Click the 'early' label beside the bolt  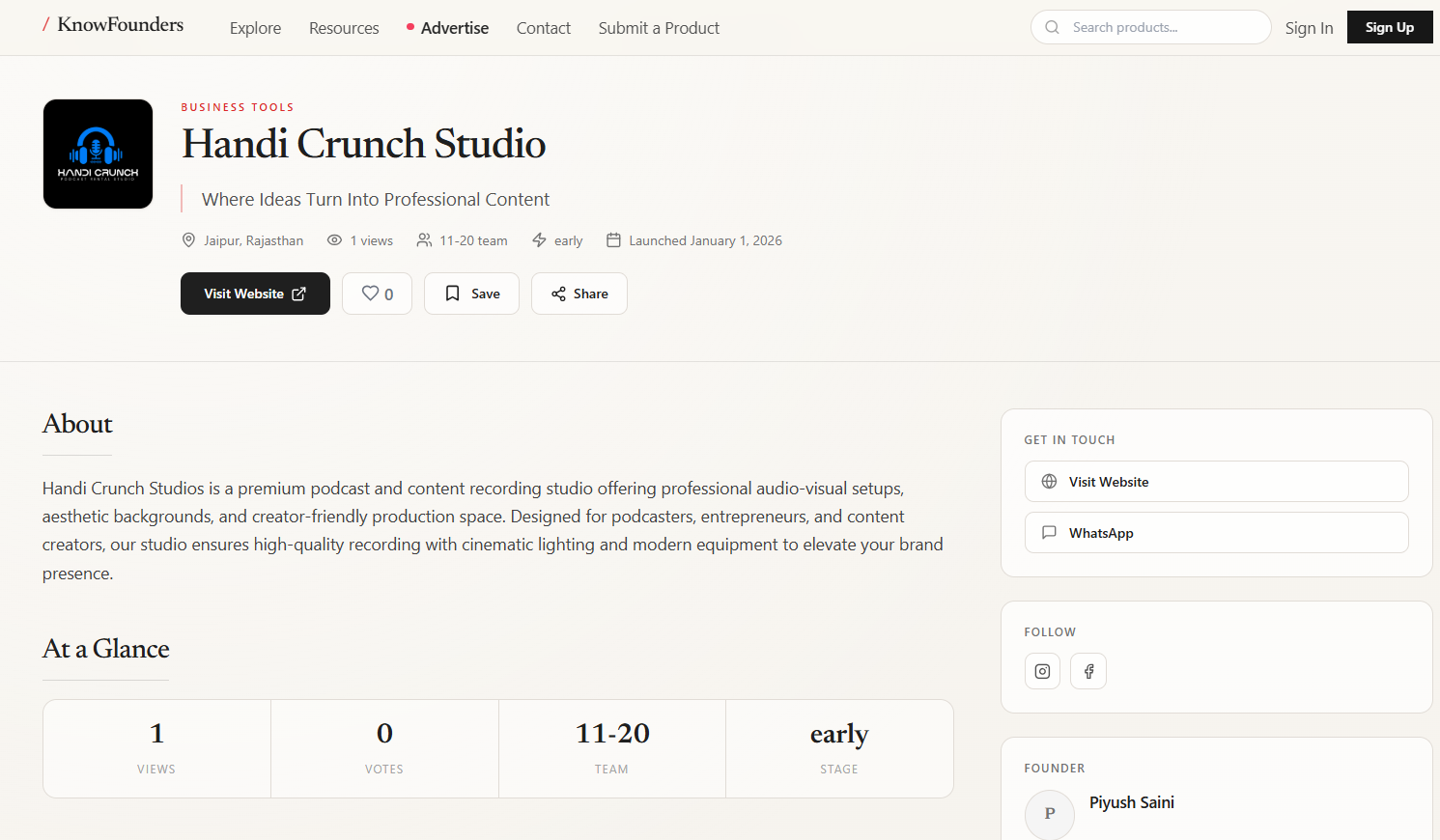pos(568,240)
